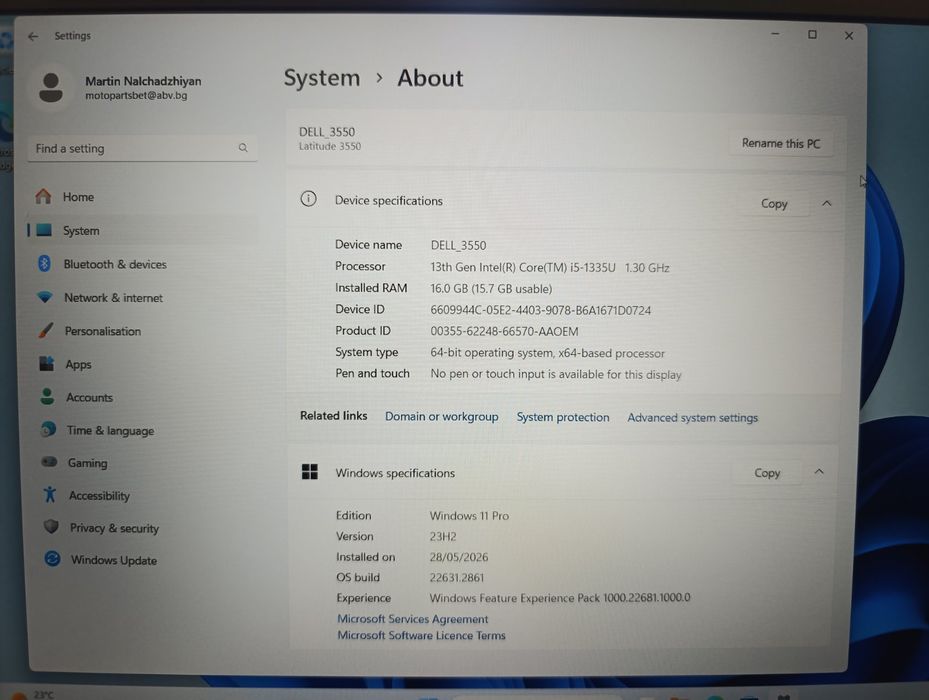The height and width of the screenshot is (700, 929).
Task: Click the Version value 23H2
Action: 443,536
